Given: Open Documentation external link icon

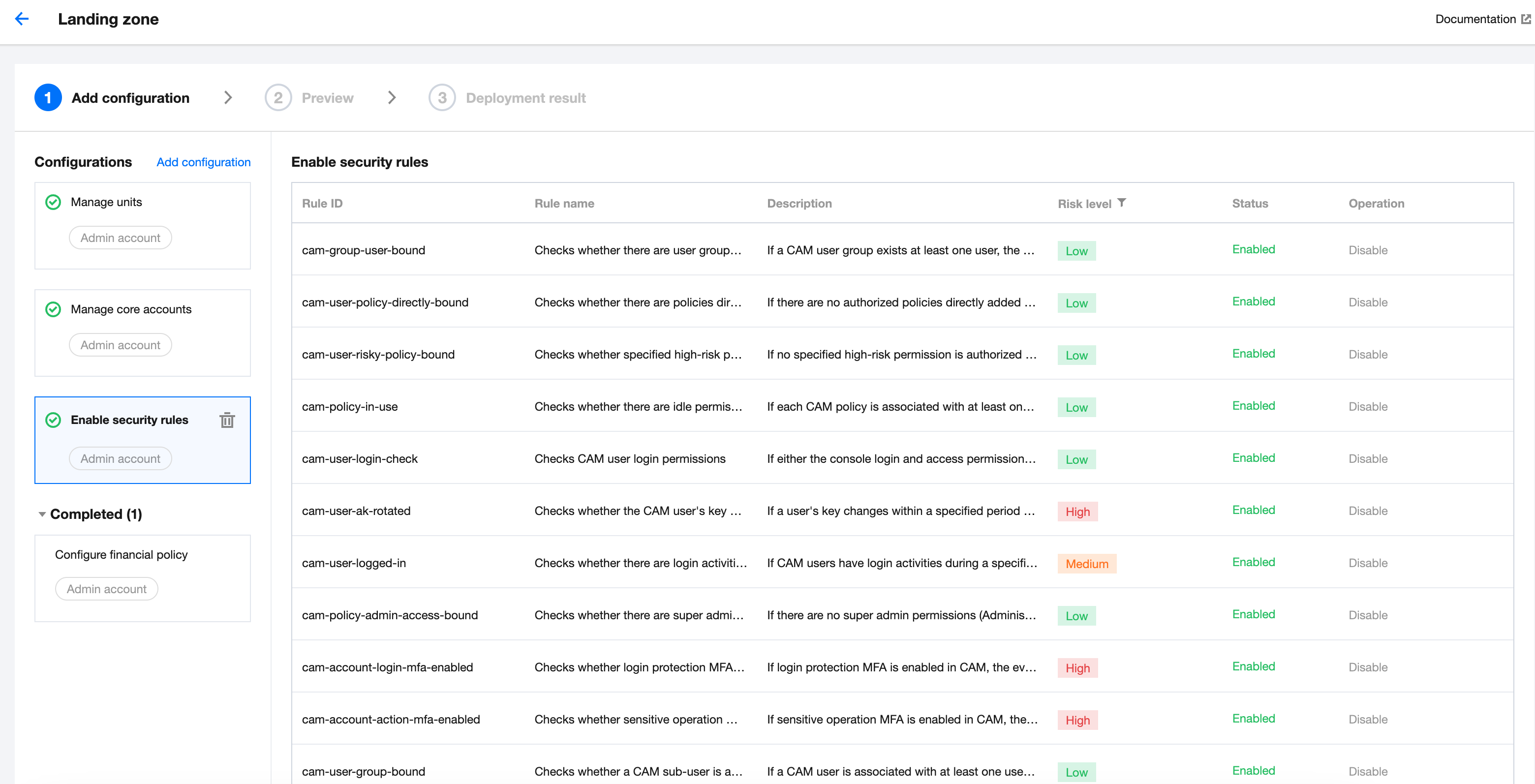Looking at the screenshot, I should click(1526, 19).
